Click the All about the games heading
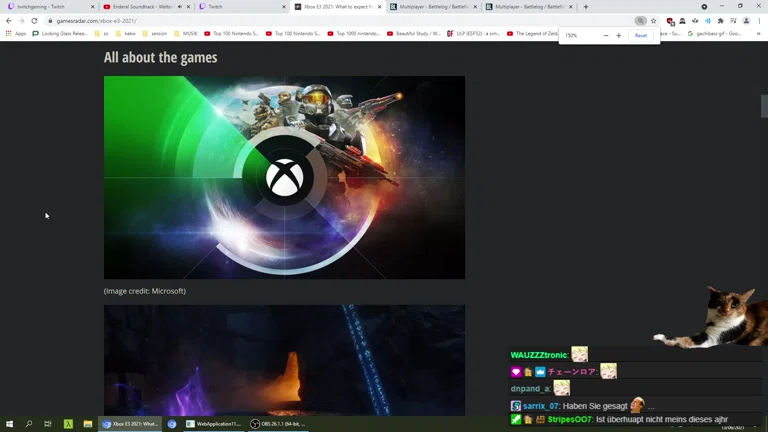 [x=161, y=57]
